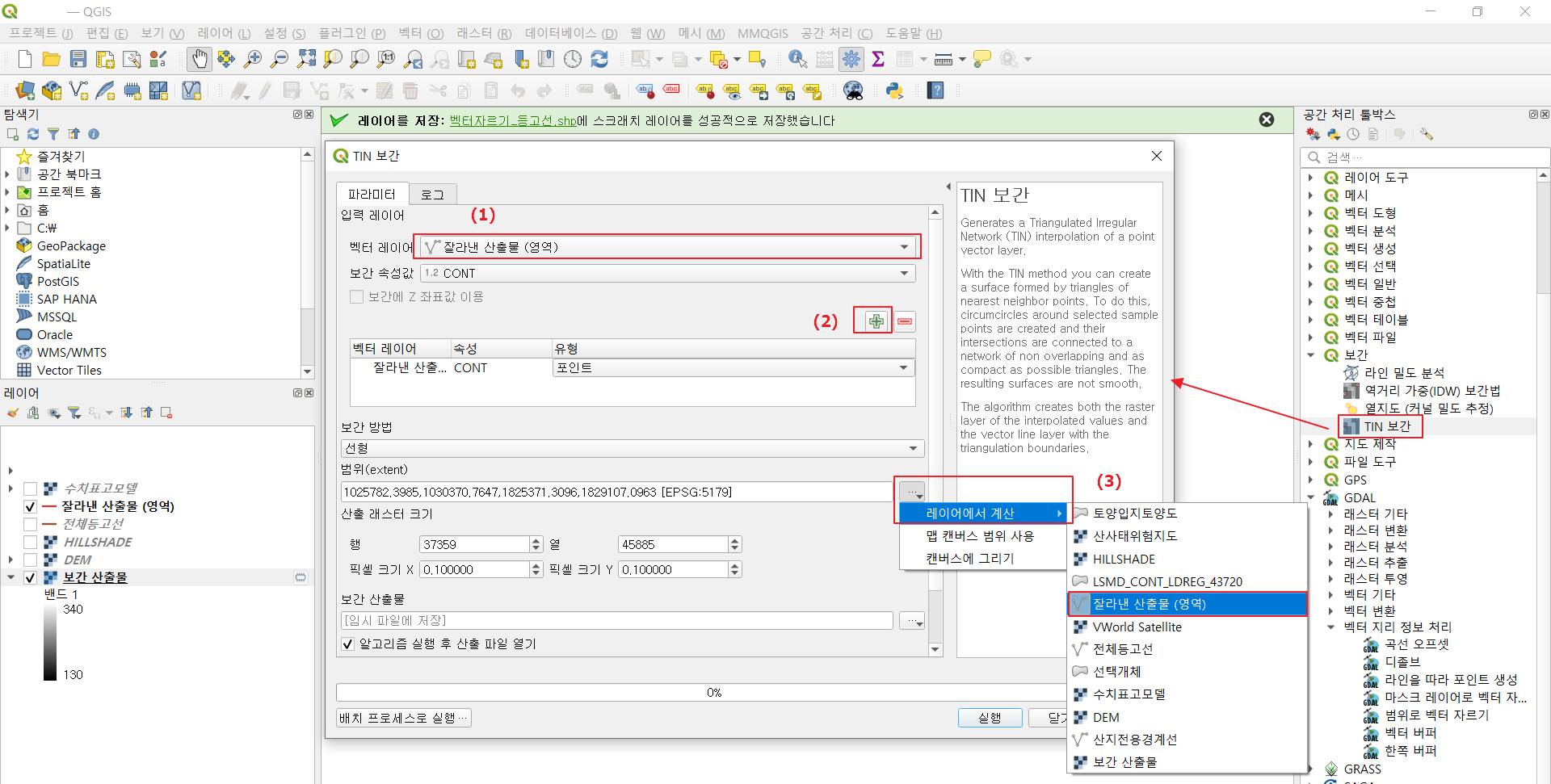1551x784 pixels.
Task: Open Data Source Manager icon
Action: 25,90
